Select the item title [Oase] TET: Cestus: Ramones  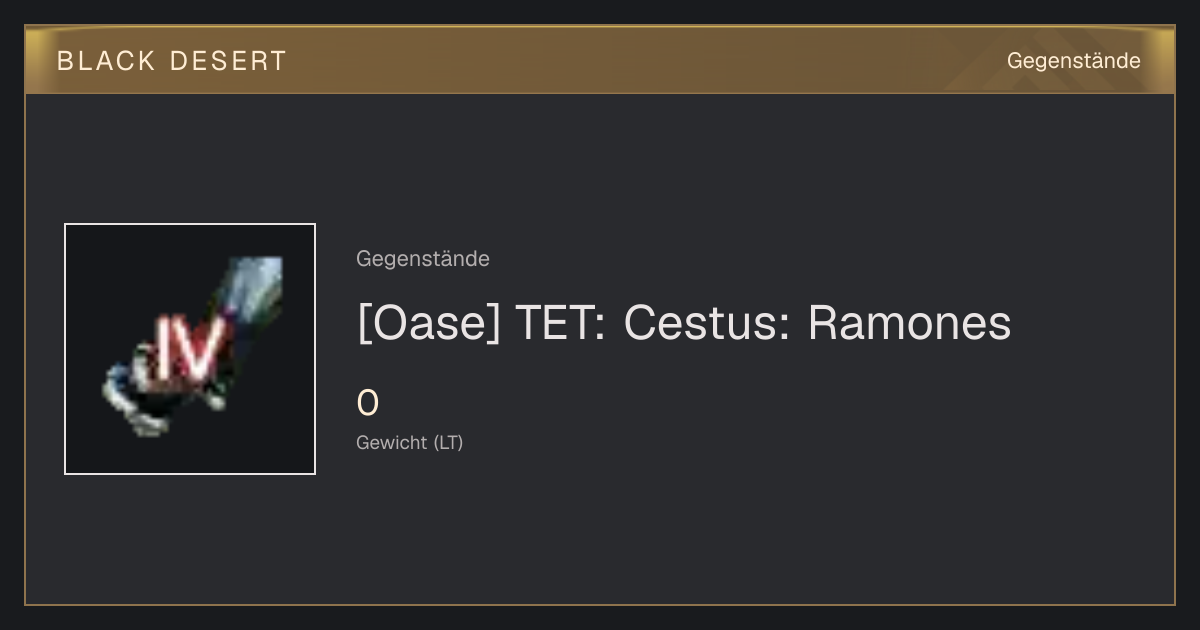[684, 323]
